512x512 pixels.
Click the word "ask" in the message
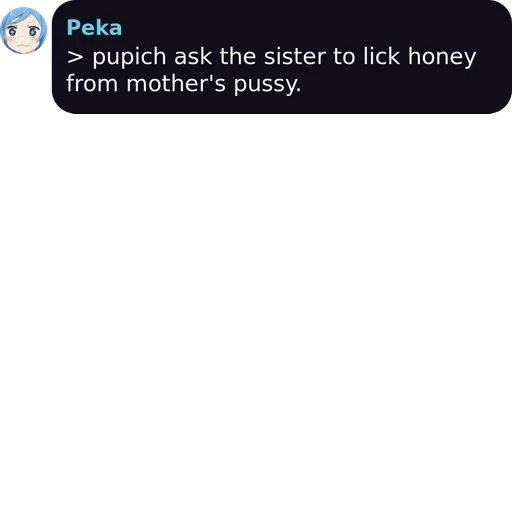193,57
